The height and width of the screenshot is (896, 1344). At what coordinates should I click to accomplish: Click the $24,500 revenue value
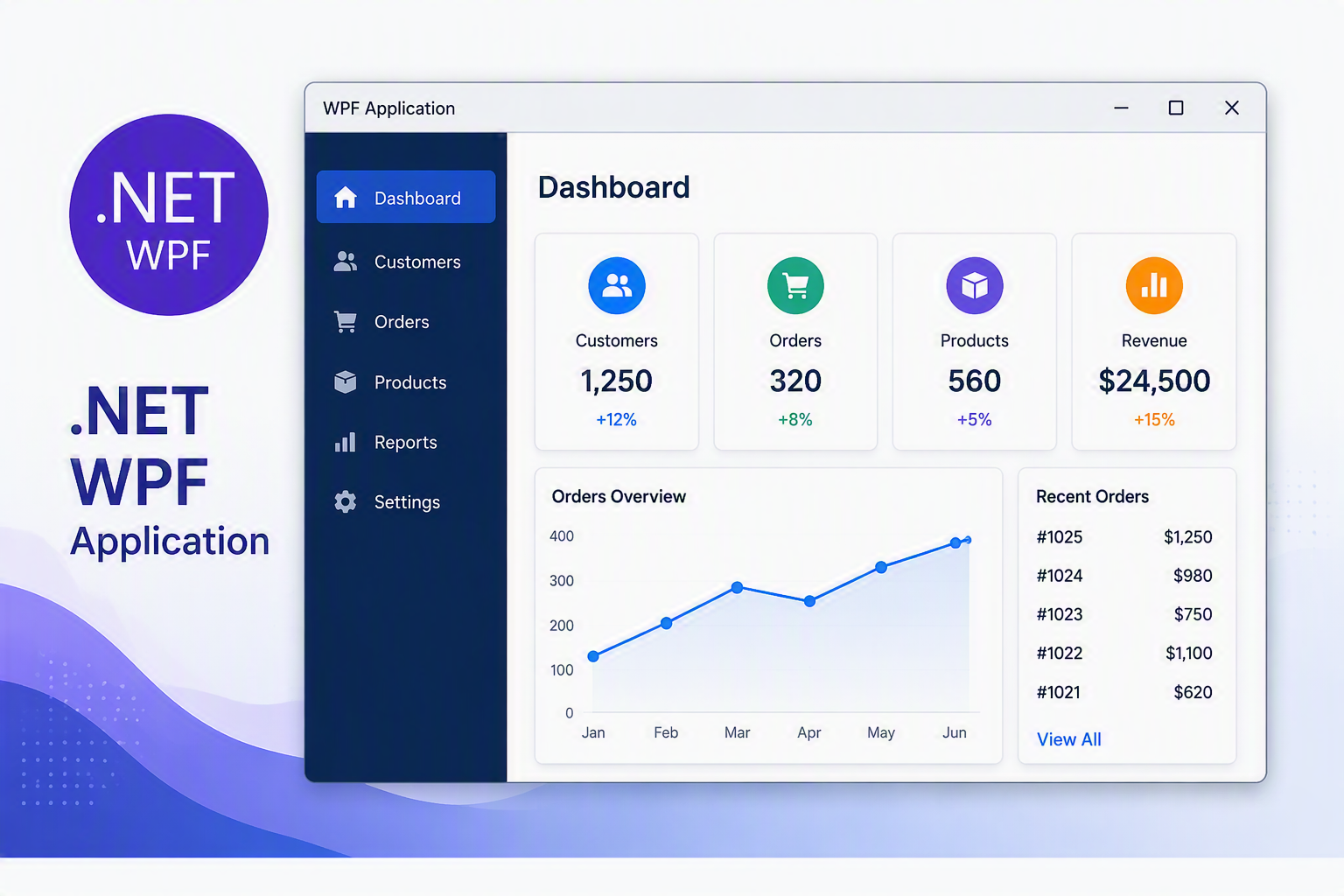click(x=1154, y=381)
